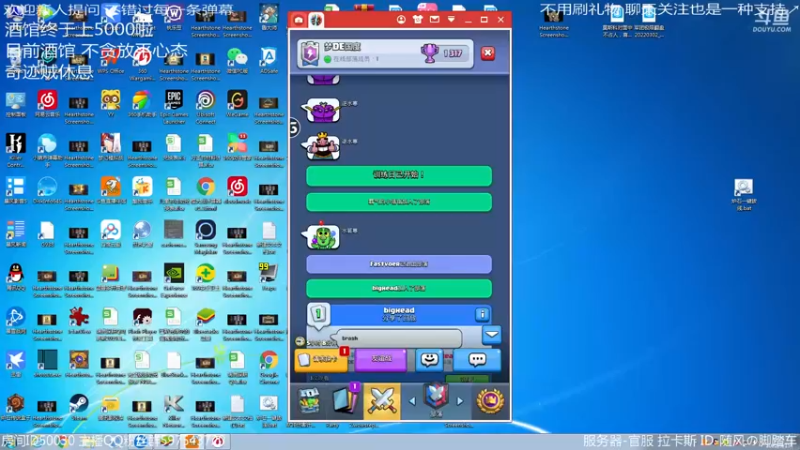Open YY desktop icon
Viewport: 800px width, 450px height.
coord(111,104)
